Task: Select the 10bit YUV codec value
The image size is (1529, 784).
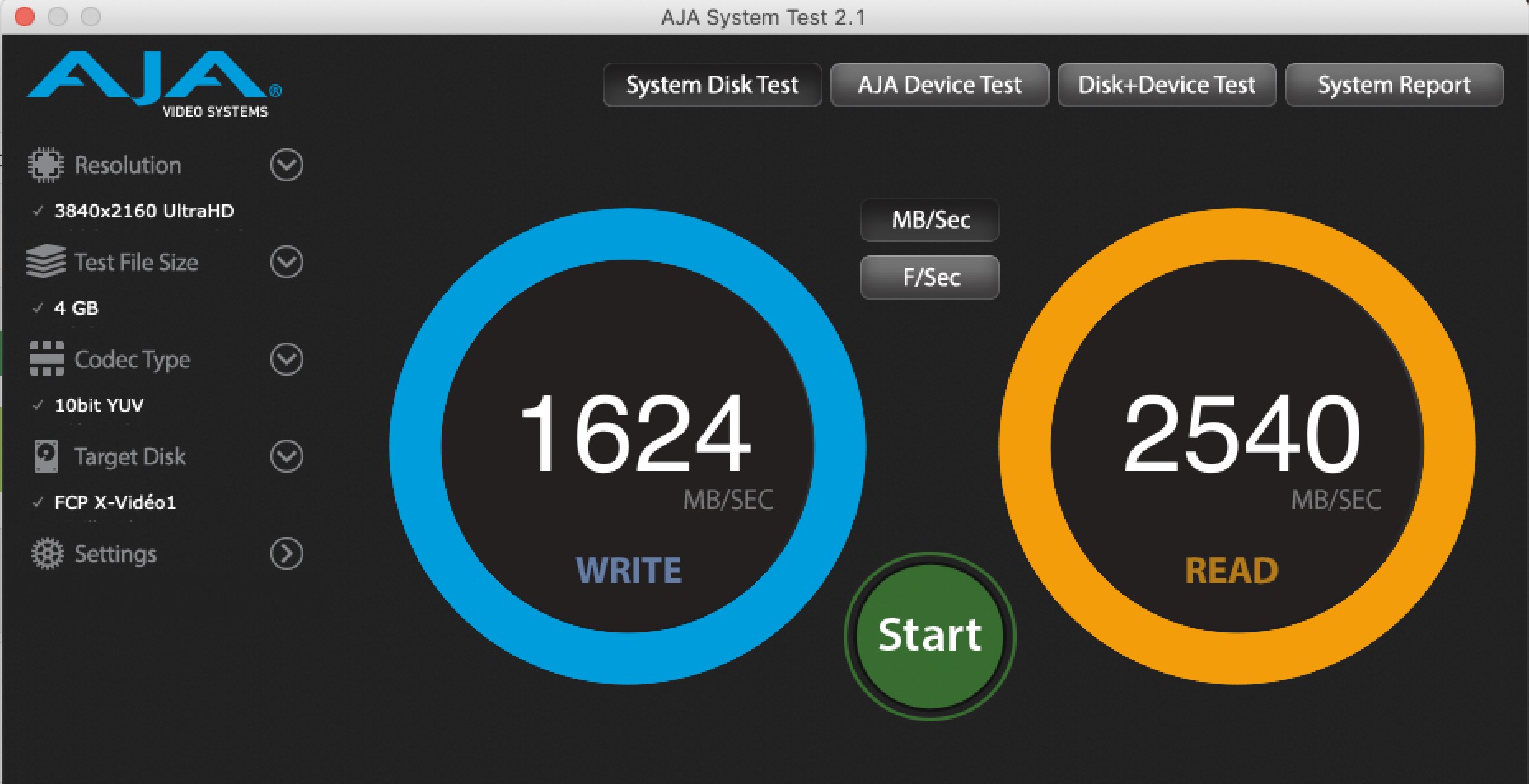Action: click(x=99, y=405)
